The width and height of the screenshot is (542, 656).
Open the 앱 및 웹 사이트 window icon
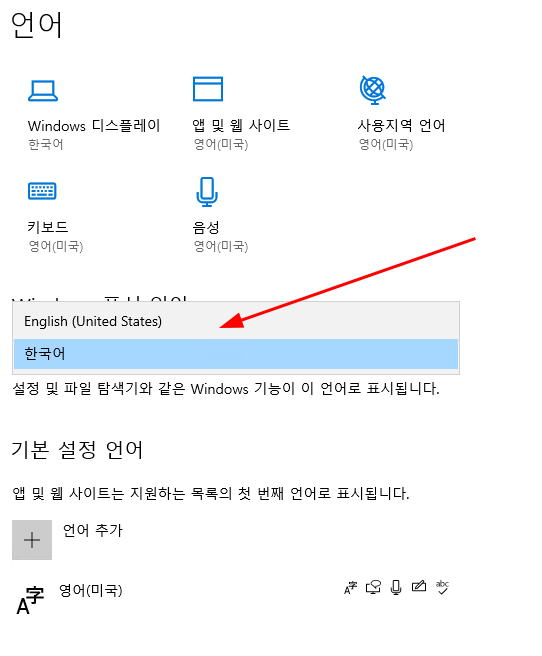tap(208, 89)
